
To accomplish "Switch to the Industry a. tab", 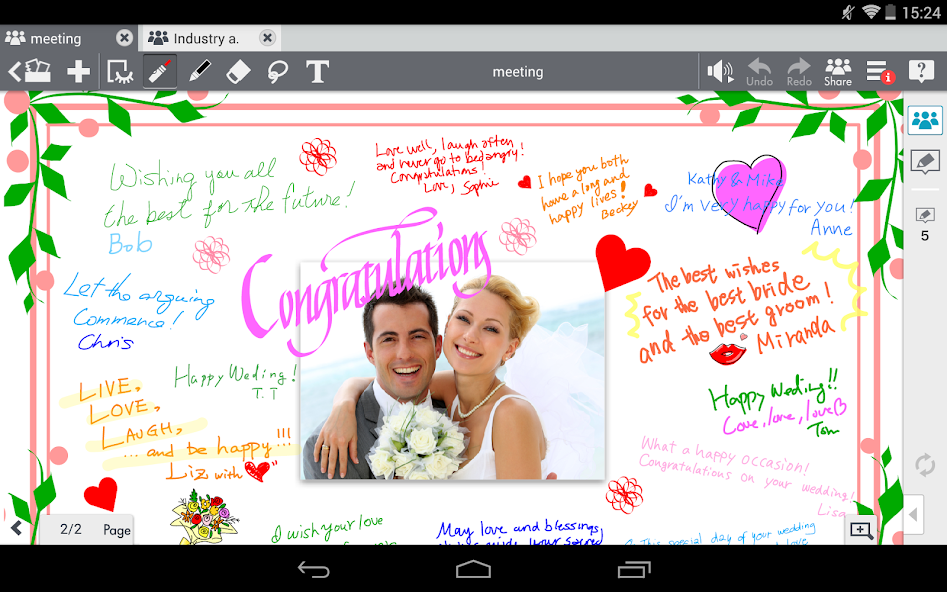I will 205,38.
